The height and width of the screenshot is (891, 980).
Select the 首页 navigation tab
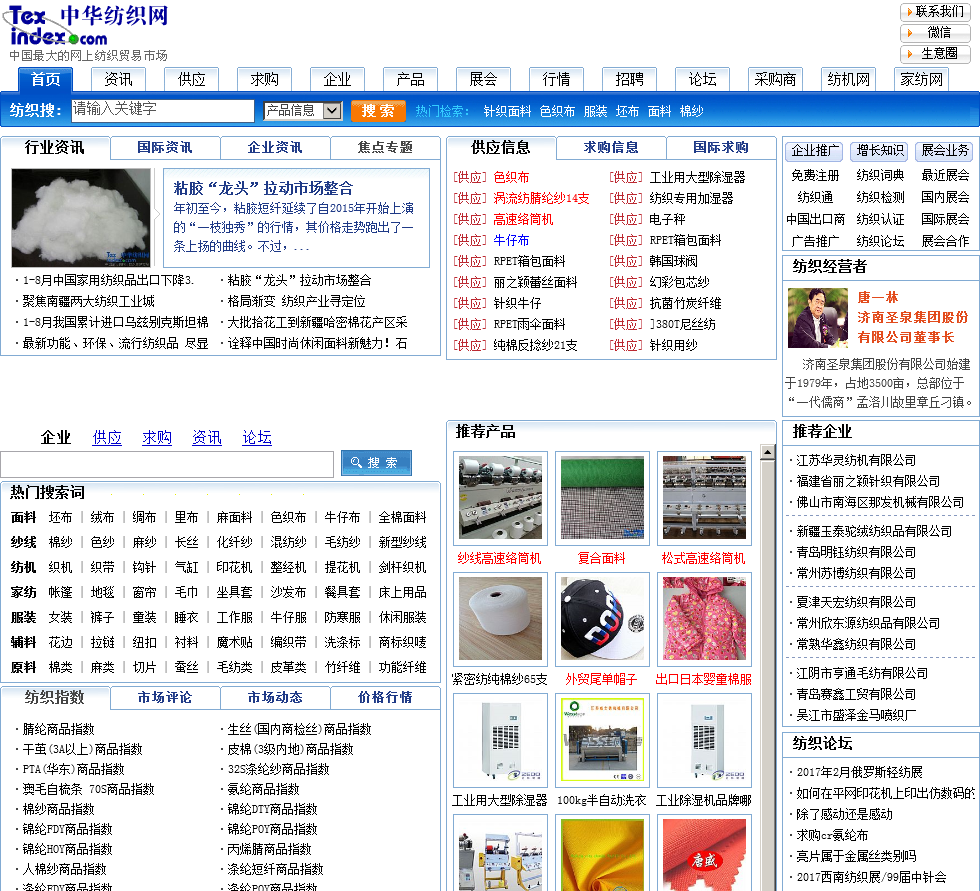[46, 79]
